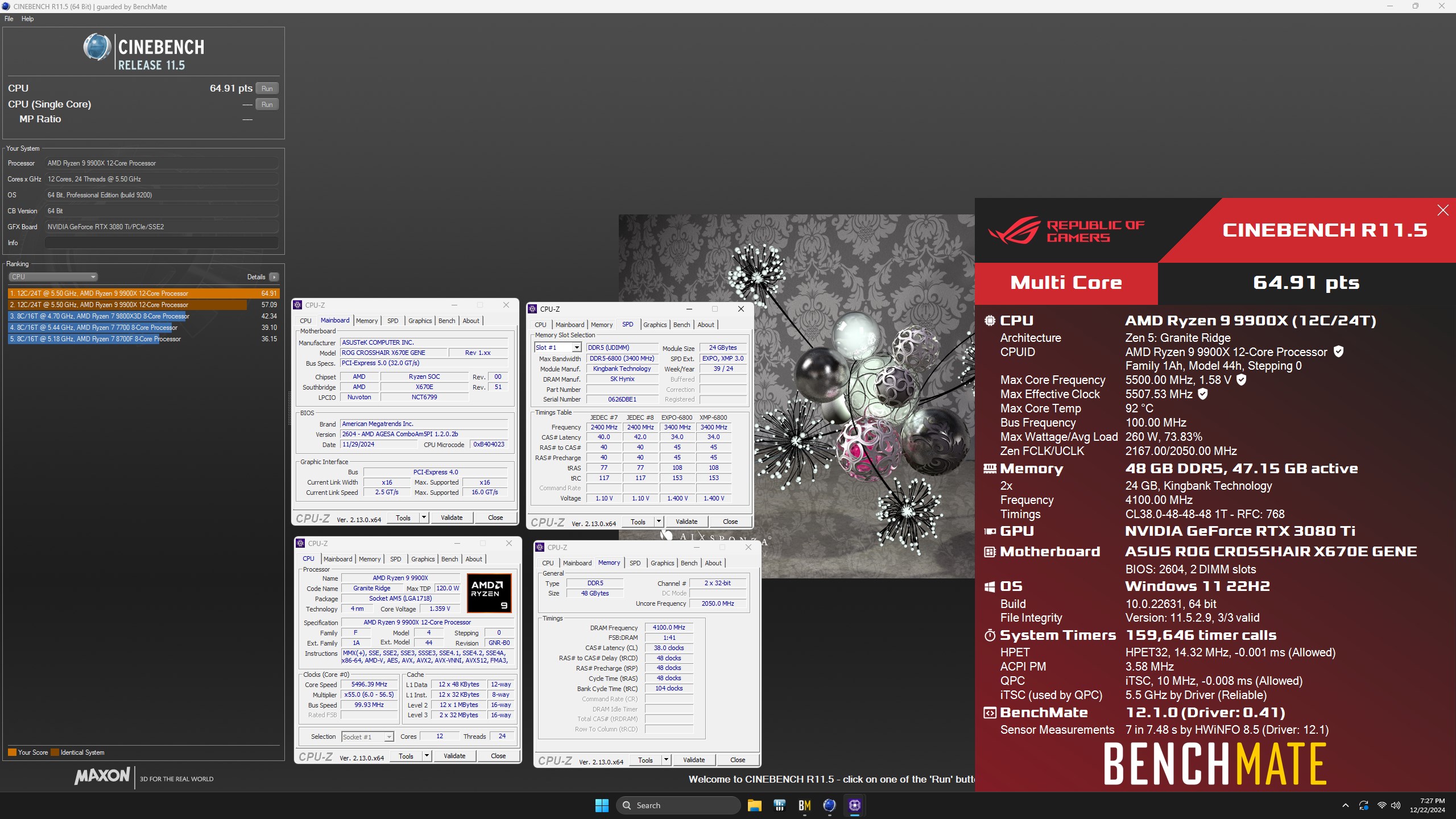This screenshot has width=1456, height=819.
Task: Open Bench tab in CPU-Z Mainboard window
Action: 447,321
